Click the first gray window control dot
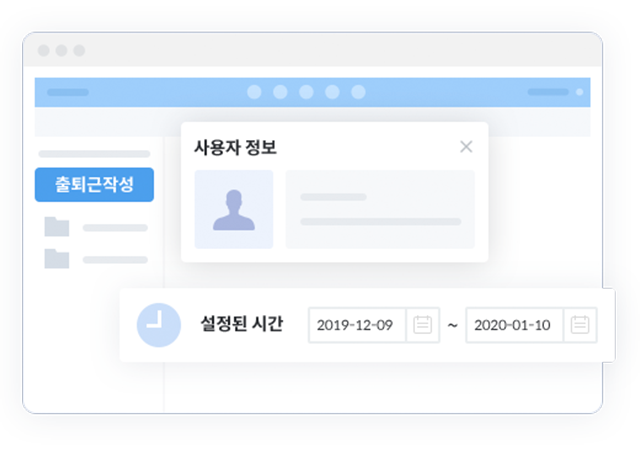 coord(44,51)
